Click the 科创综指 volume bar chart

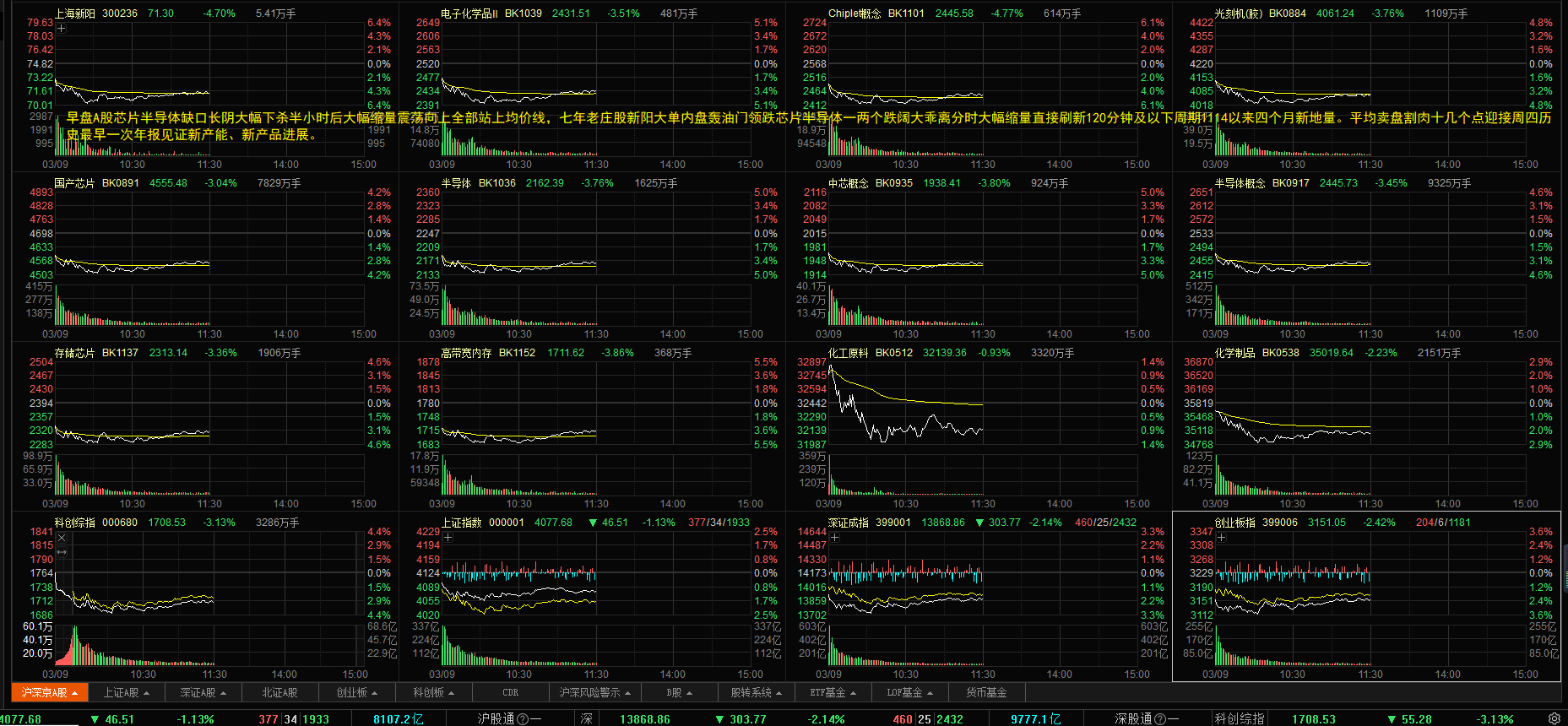pos(209,646)
